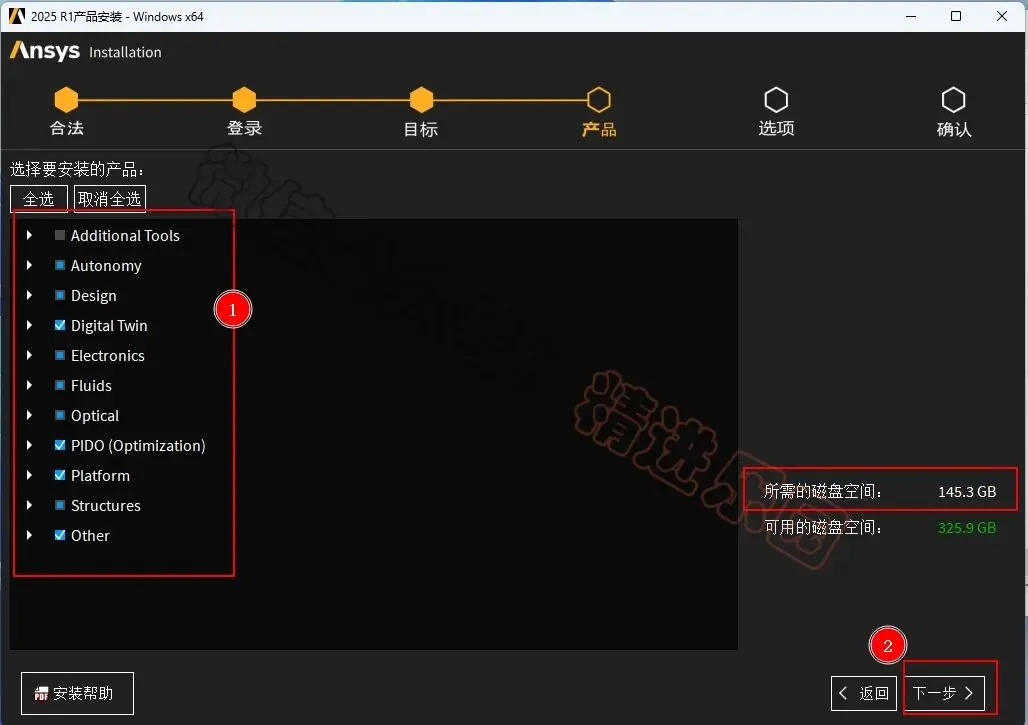
Task: Click the 所需的磁盘空间 label
Action: pos(823,492)
